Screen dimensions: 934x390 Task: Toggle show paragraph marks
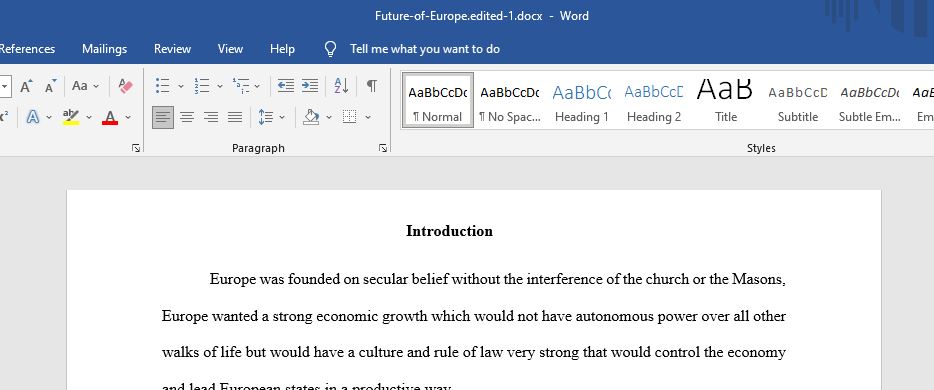click(372, 86)
